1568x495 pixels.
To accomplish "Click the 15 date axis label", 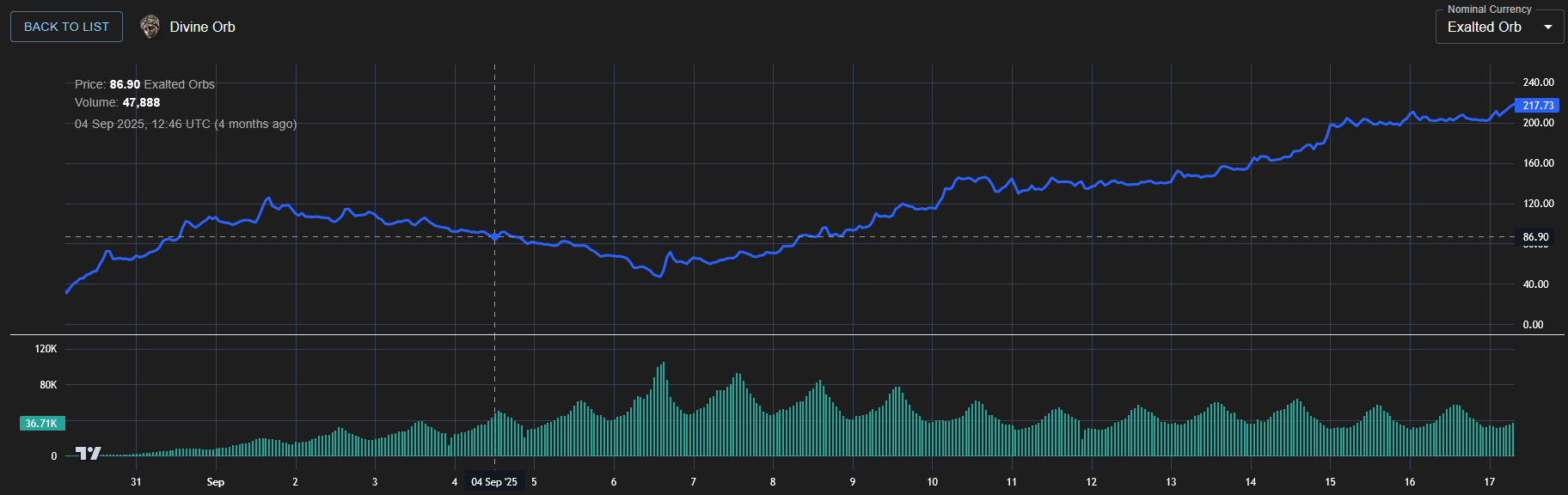I will pyautogui.click(x=1331, y=482).
